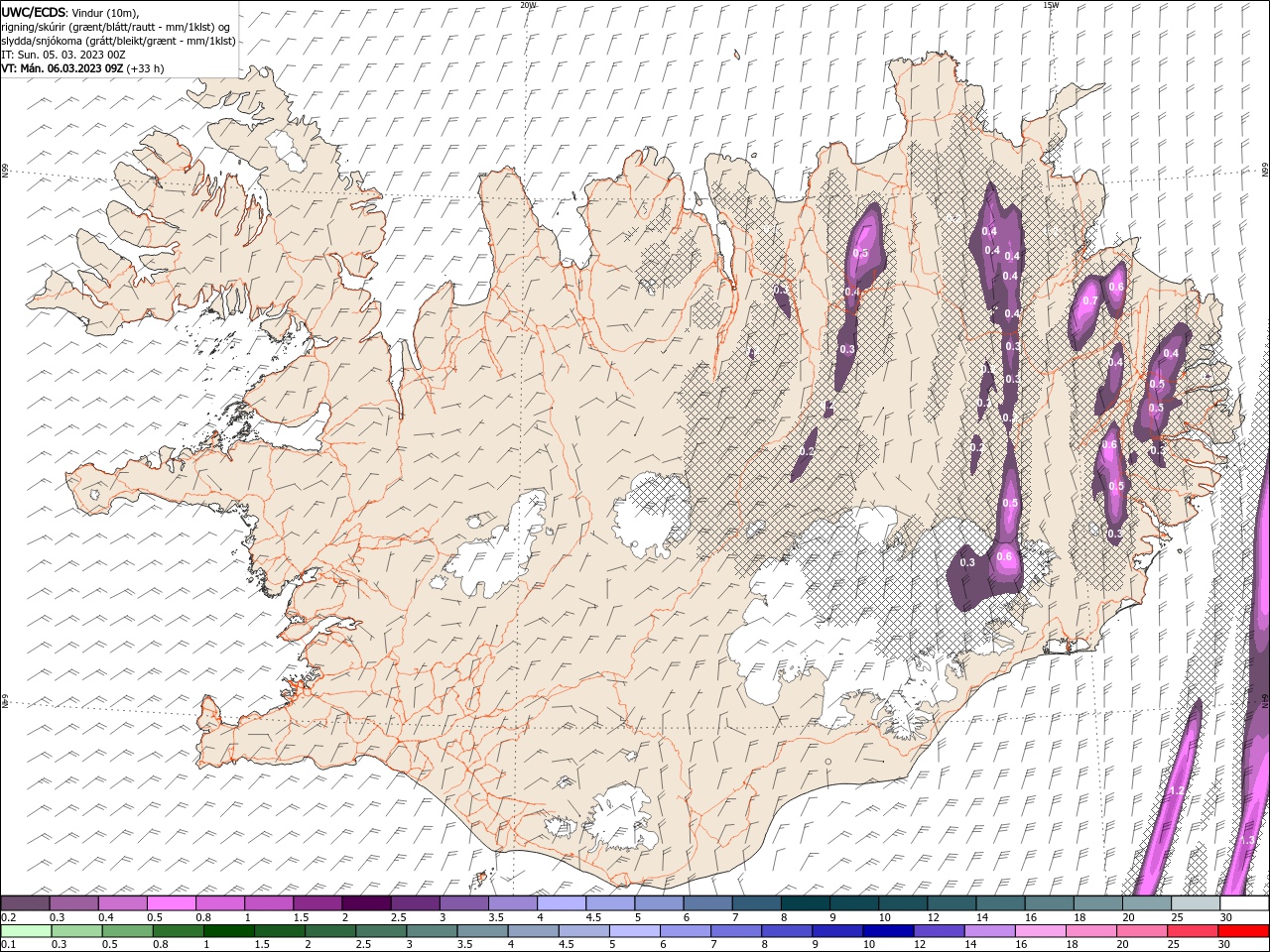Image resolution: width=1270 pixels, height=952 pixels.
Task: Select the 'IT: Sun. 05. 03. 2023 00Z' line
Action: [63, 55]
